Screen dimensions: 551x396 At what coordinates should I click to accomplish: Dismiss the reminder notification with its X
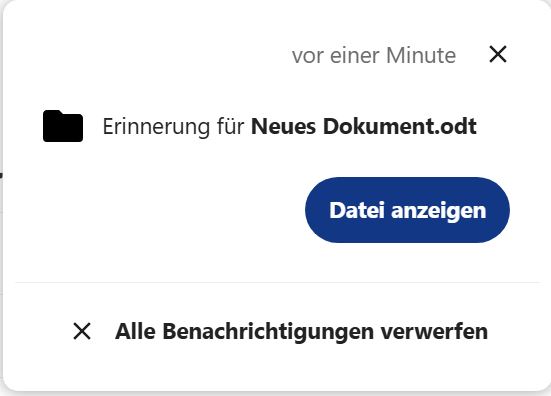498,54
